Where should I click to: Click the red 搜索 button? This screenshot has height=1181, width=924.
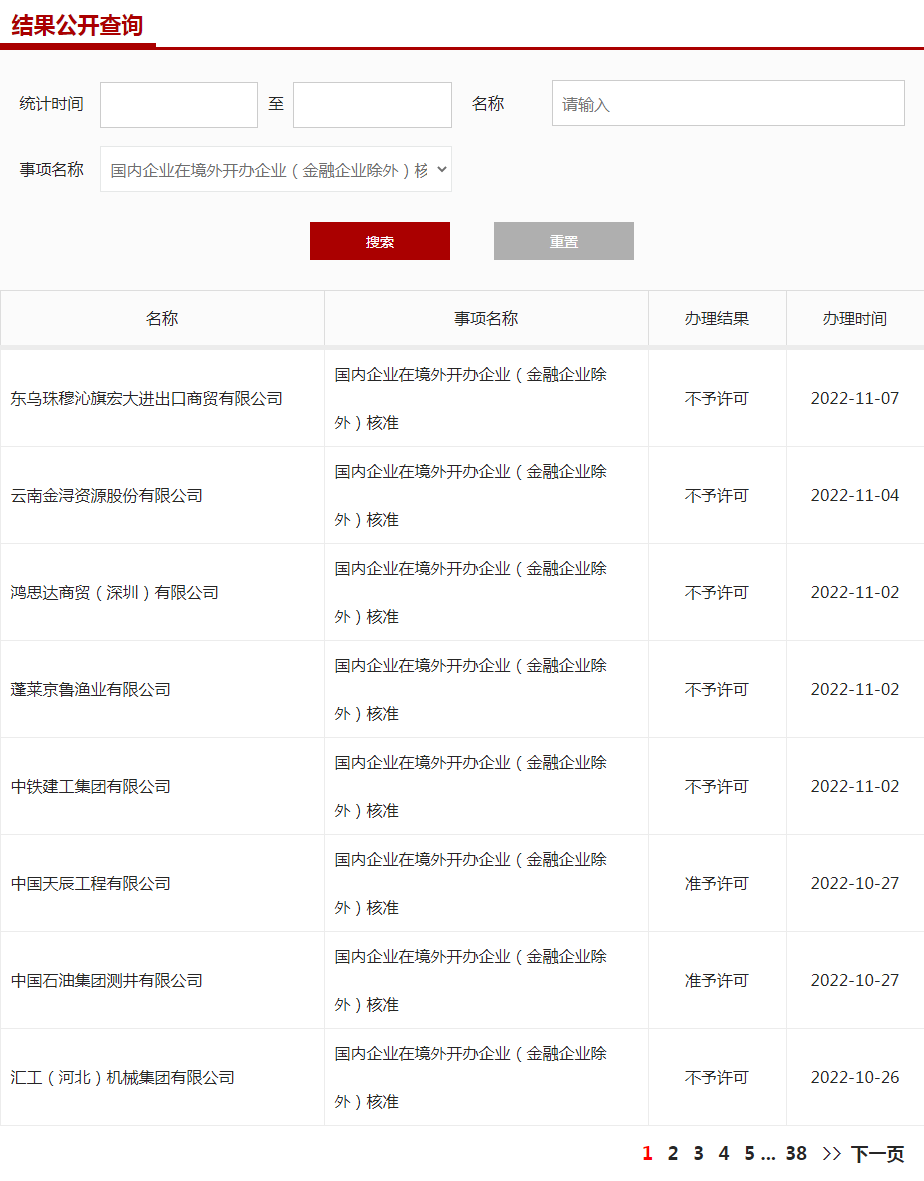[380, 241]
